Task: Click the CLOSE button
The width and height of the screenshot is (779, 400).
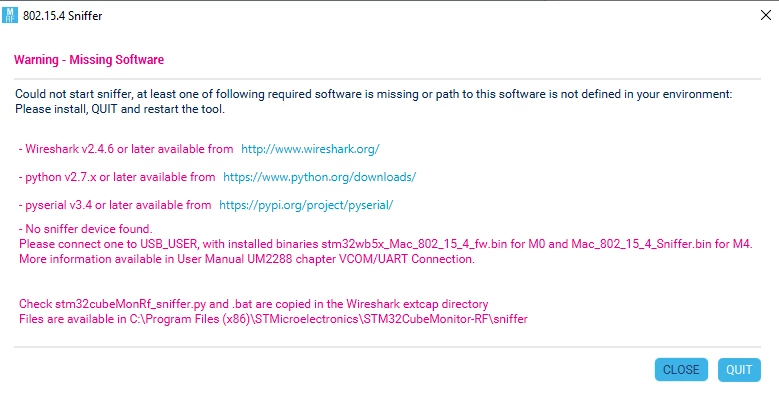Action: 681,370
